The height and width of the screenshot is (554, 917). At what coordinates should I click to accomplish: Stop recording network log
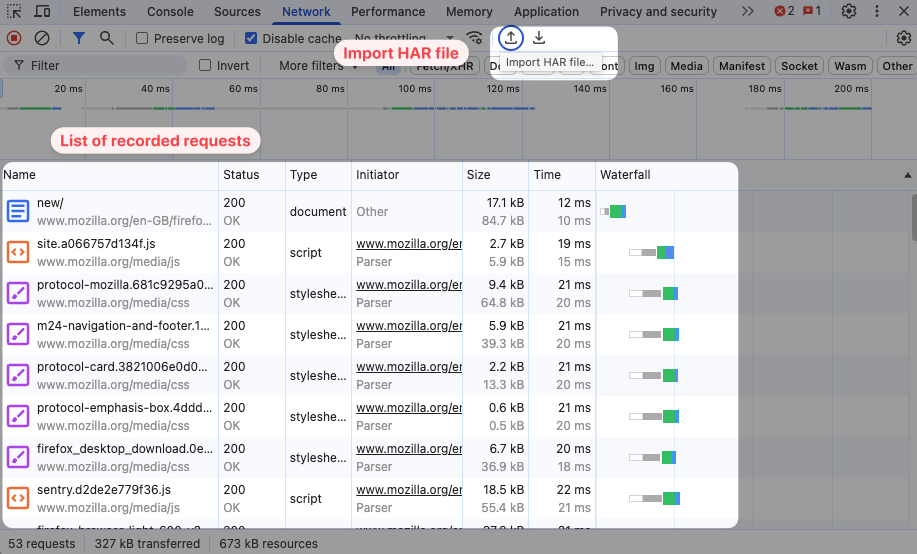tap(14, 39)
